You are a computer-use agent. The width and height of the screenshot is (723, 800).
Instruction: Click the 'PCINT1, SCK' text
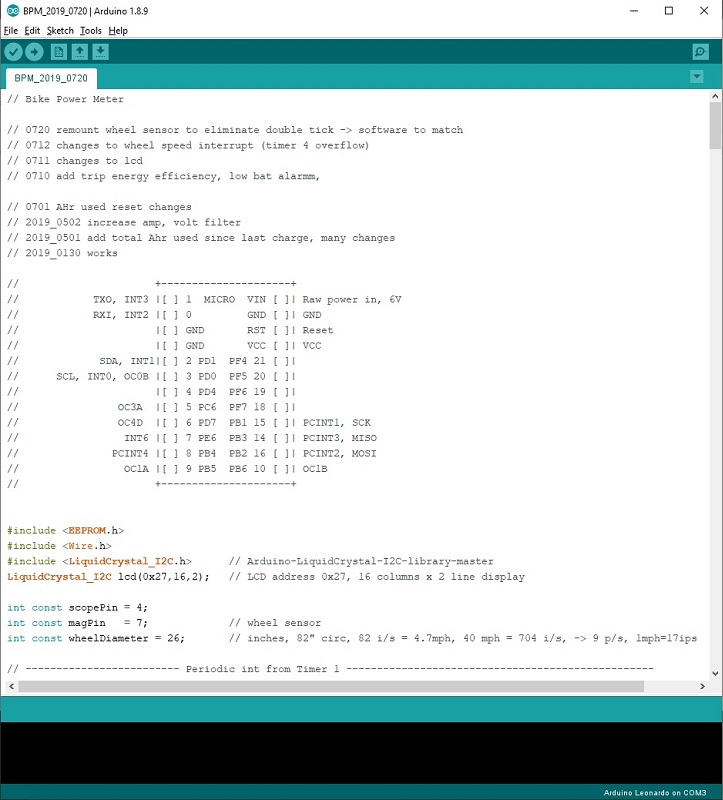pyautogui.click(x=337, y=422)
